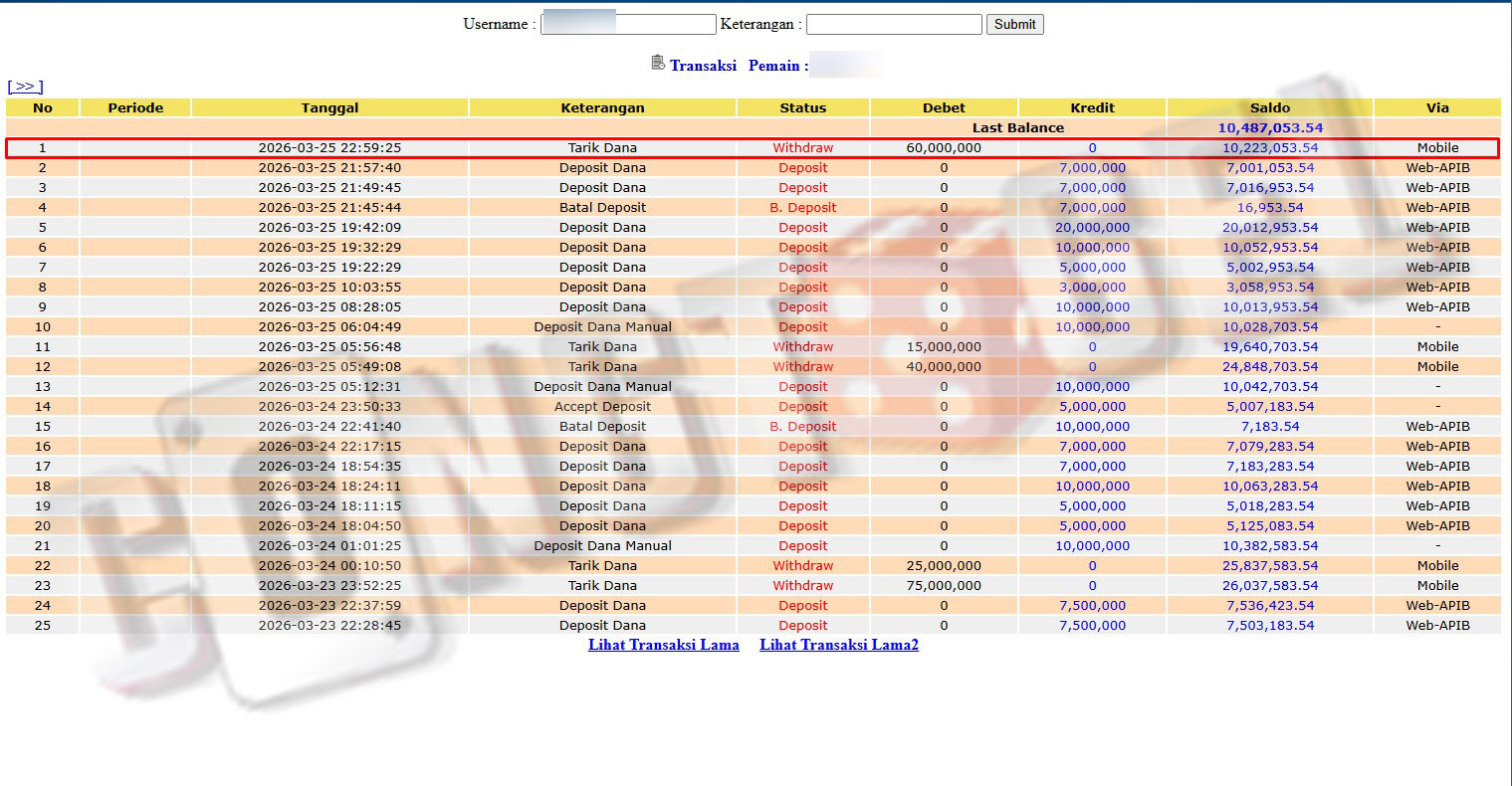Viewport: 1512px width, 786px height.
Task: Click the 20,000,000 kredit amount in row 5
Action: tap(1092, 227)
